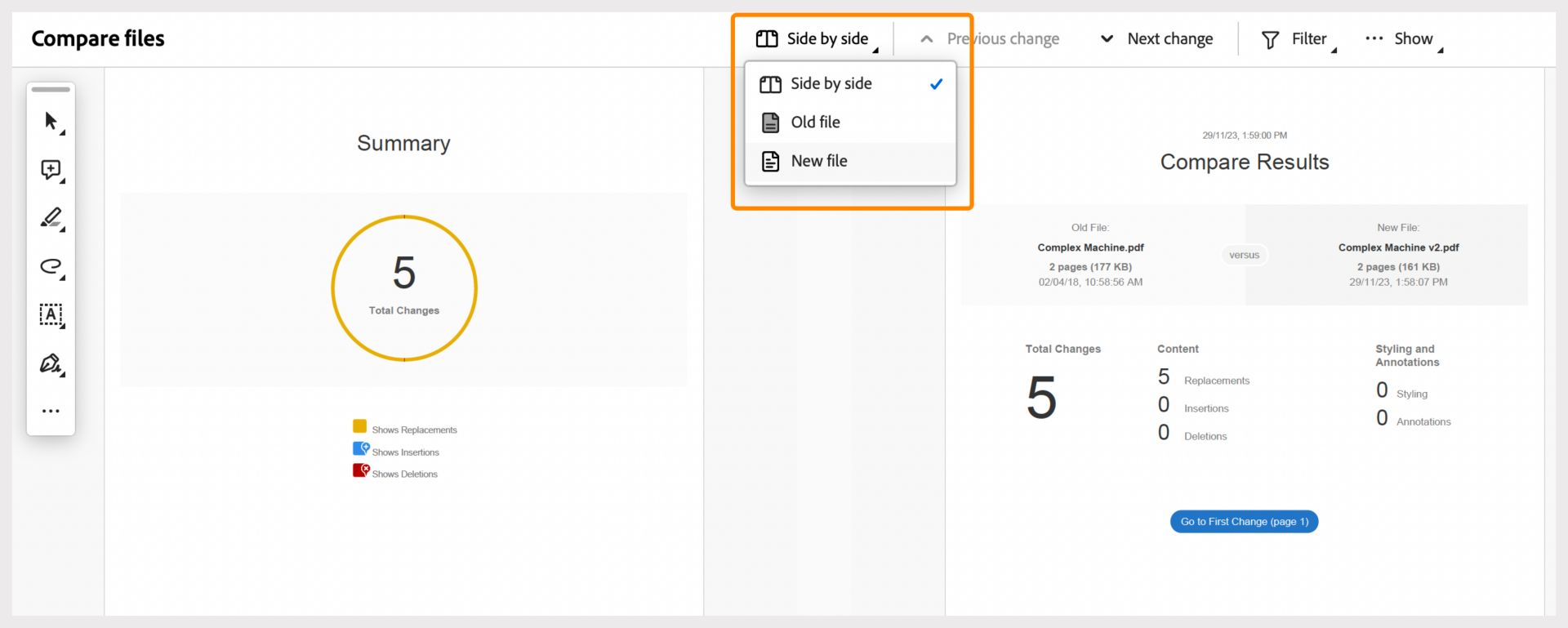This screenshot has width=1568, height=628.
Task: Jump to Next change
Action: (x=1157, y=39)
